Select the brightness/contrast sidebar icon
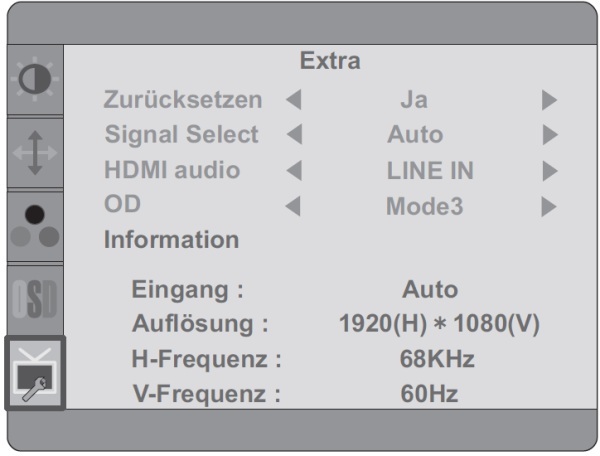 [x=35, y=79]
